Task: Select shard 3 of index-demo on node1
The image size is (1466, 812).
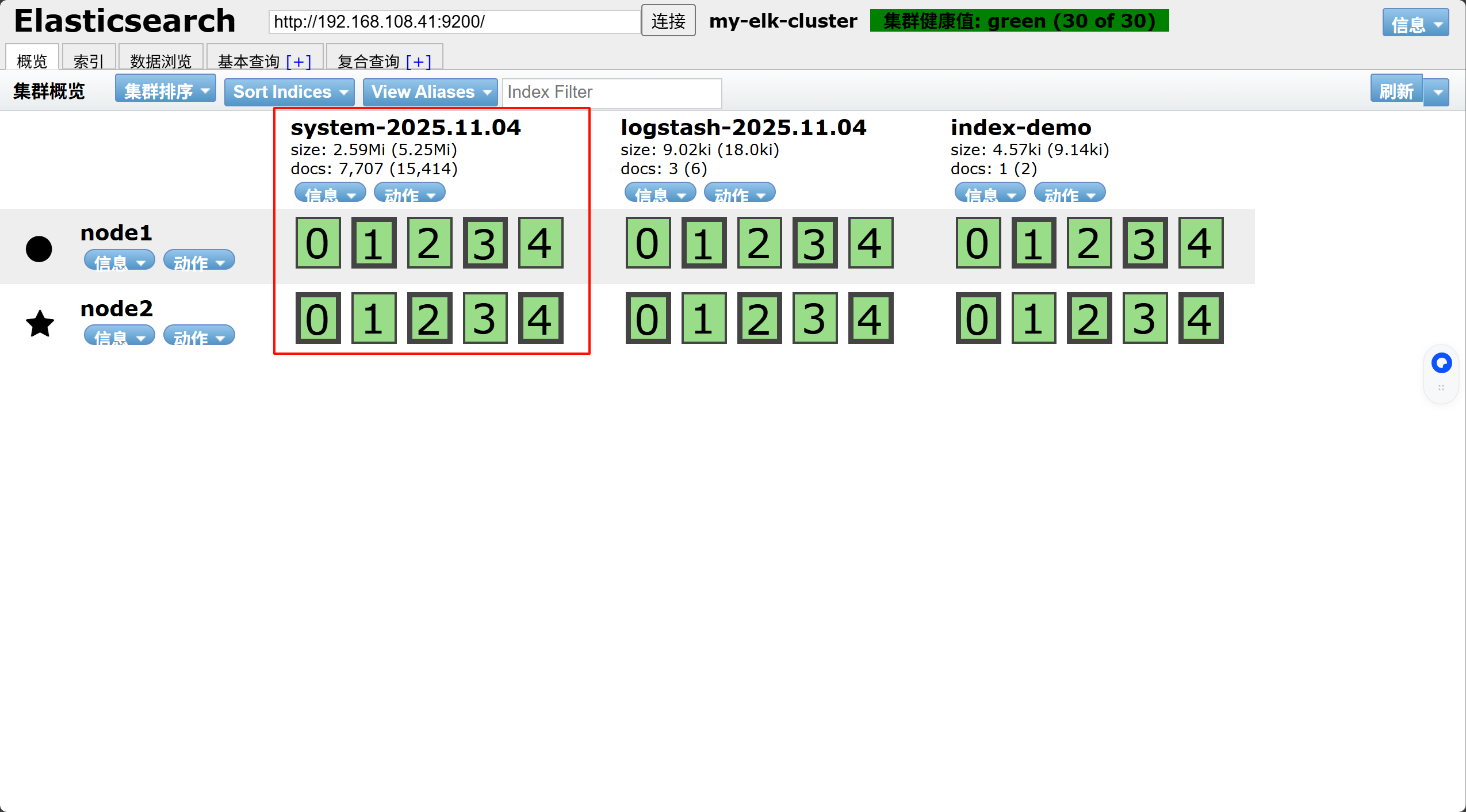Action: [x=1145, y=243]
